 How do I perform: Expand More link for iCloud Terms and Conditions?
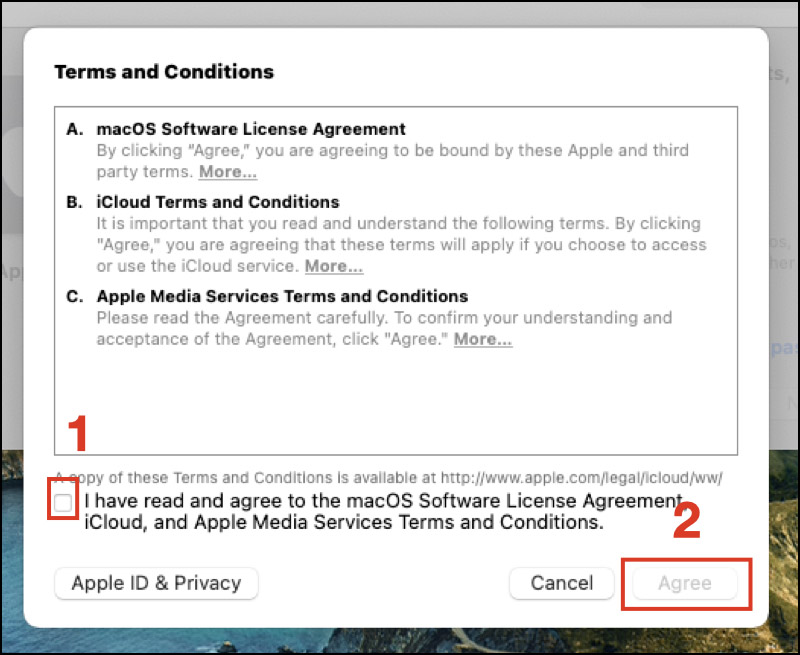point(333,266)
